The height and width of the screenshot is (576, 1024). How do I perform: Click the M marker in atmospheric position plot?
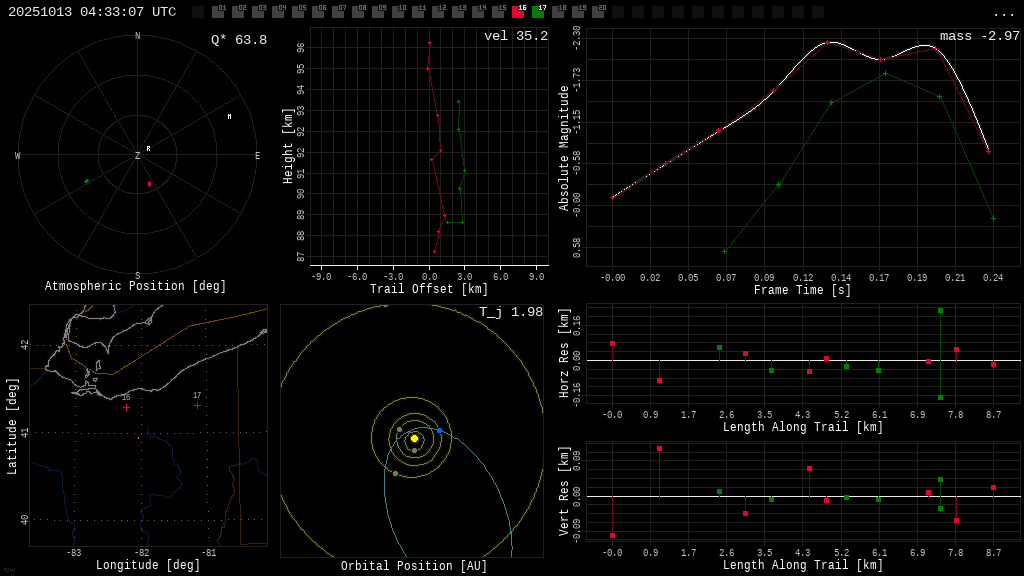point(229,117)
